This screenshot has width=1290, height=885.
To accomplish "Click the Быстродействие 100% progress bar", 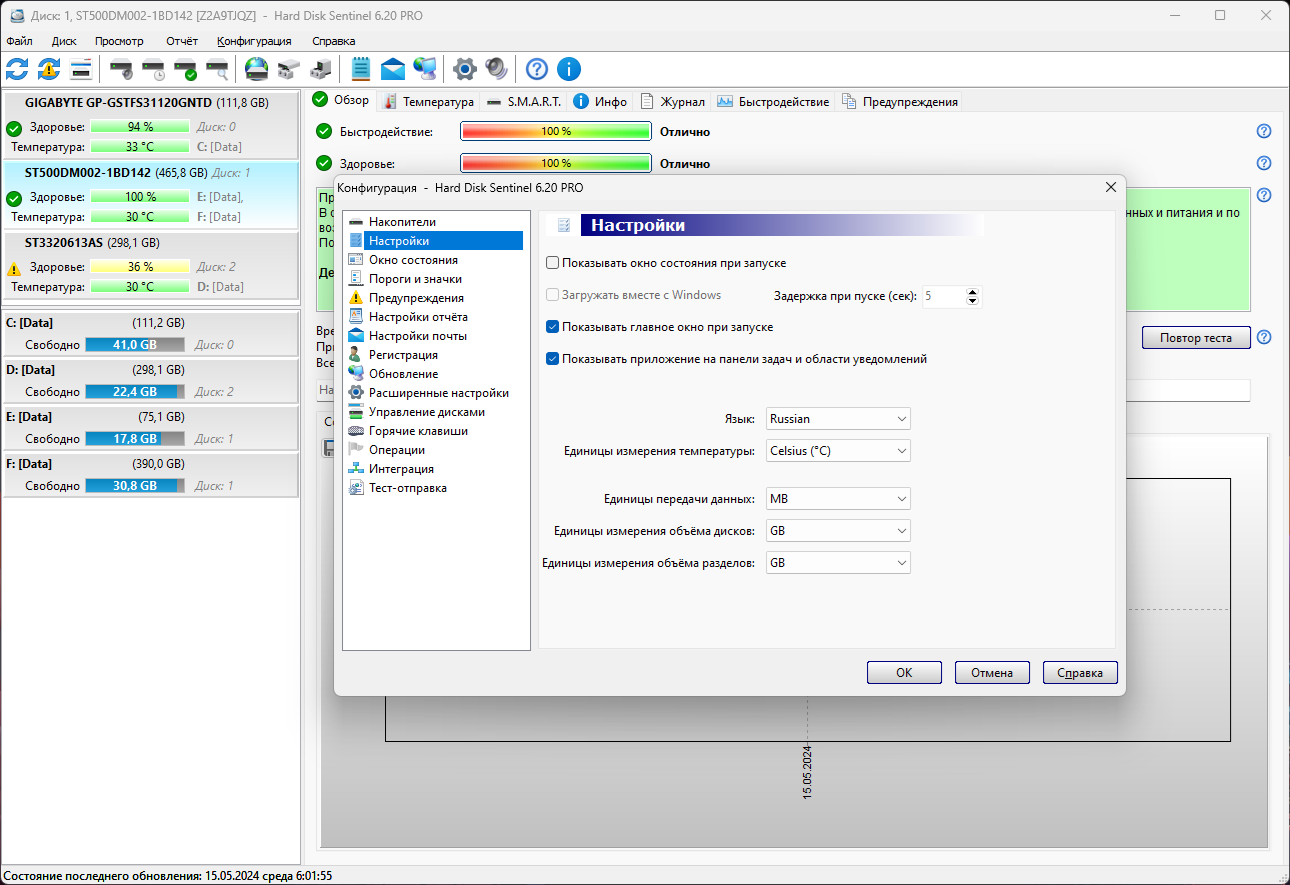I will (x=556, y=131).
